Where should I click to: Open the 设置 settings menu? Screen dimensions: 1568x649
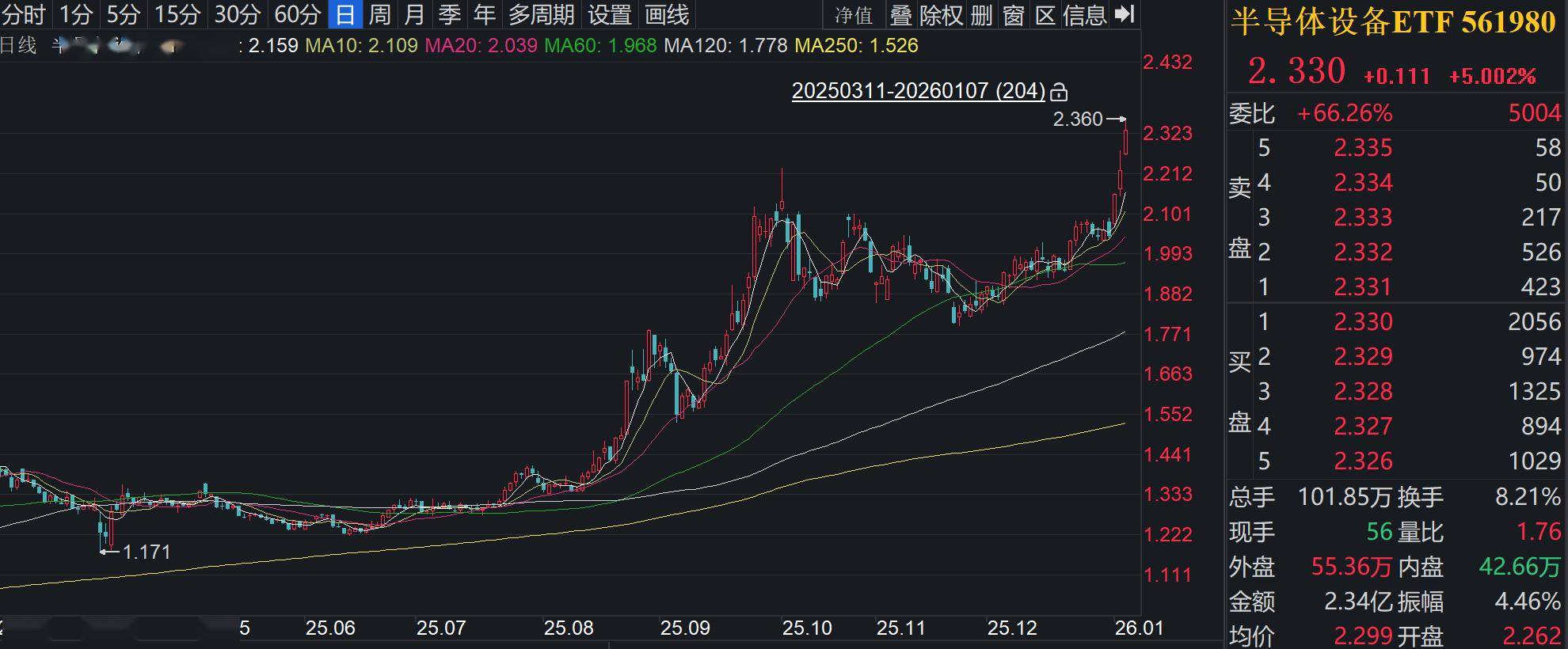pyautogui.click(x=610, y=15)
